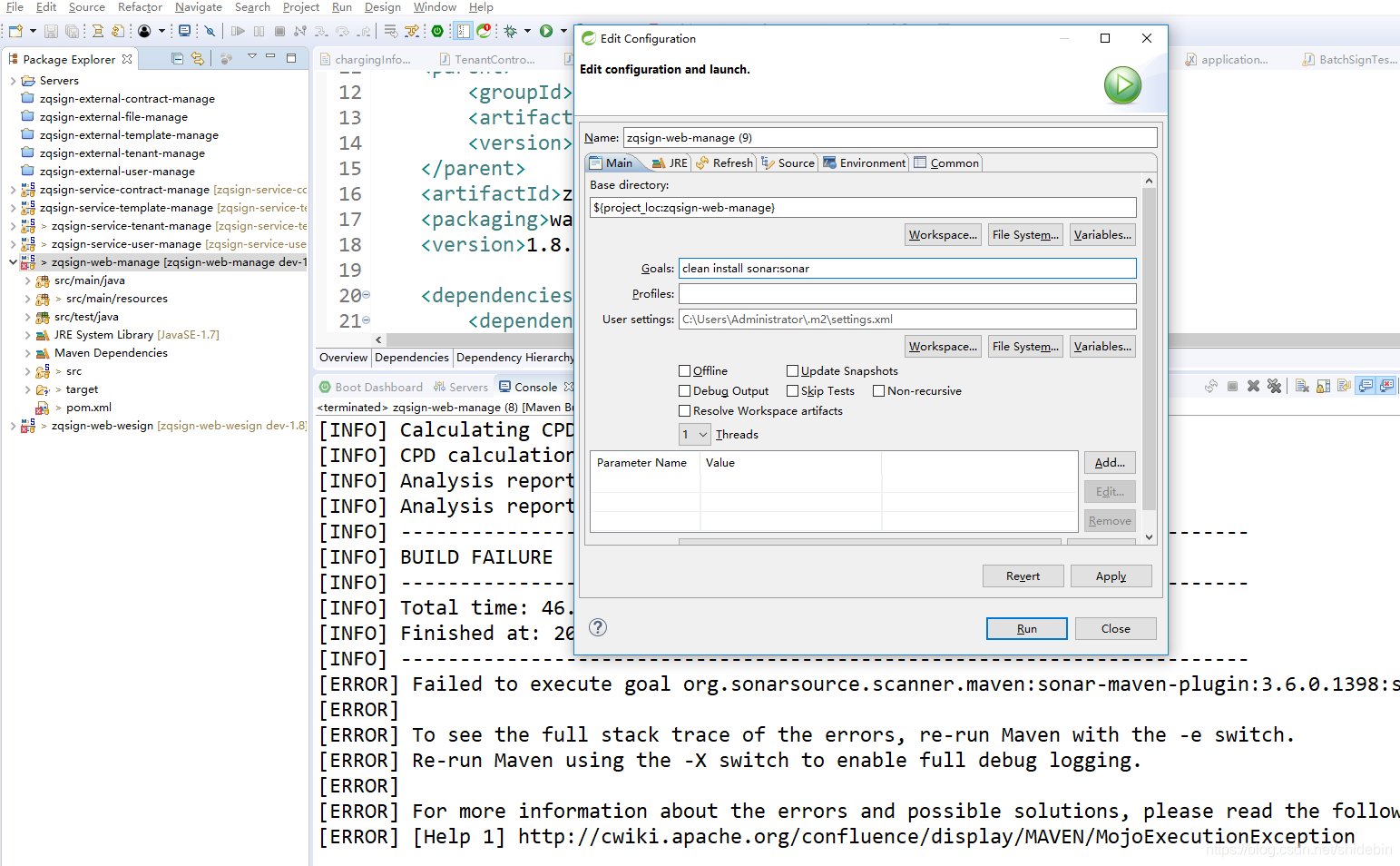This screenshot has width=1400, height=866.
Task: Collapse the zqsign-web-manage project node
Action: coord(13,262)
